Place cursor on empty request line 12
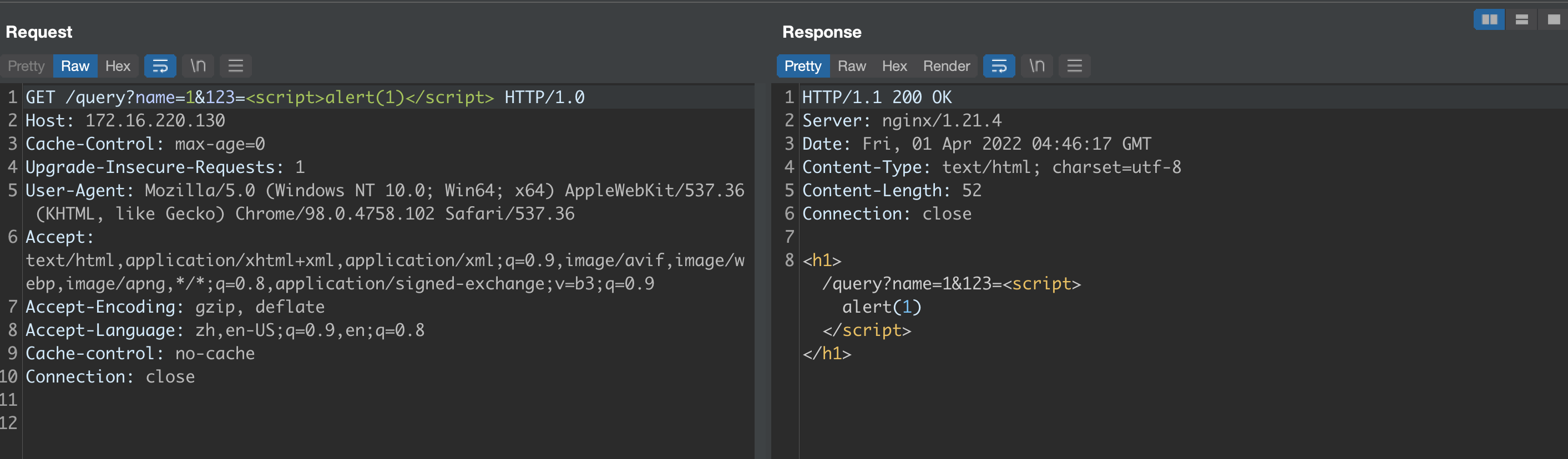Viewport: 1568px width, 459px height. [x=390, y=423]
